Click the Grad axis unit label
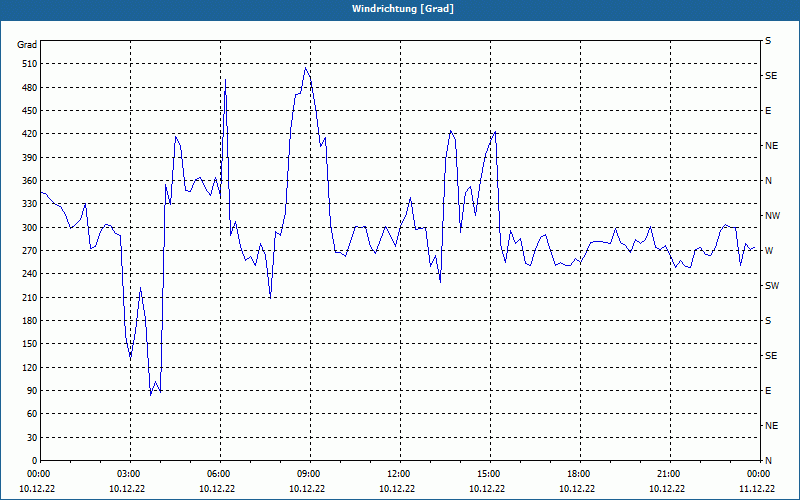800x500 pixels. [27, 45]
